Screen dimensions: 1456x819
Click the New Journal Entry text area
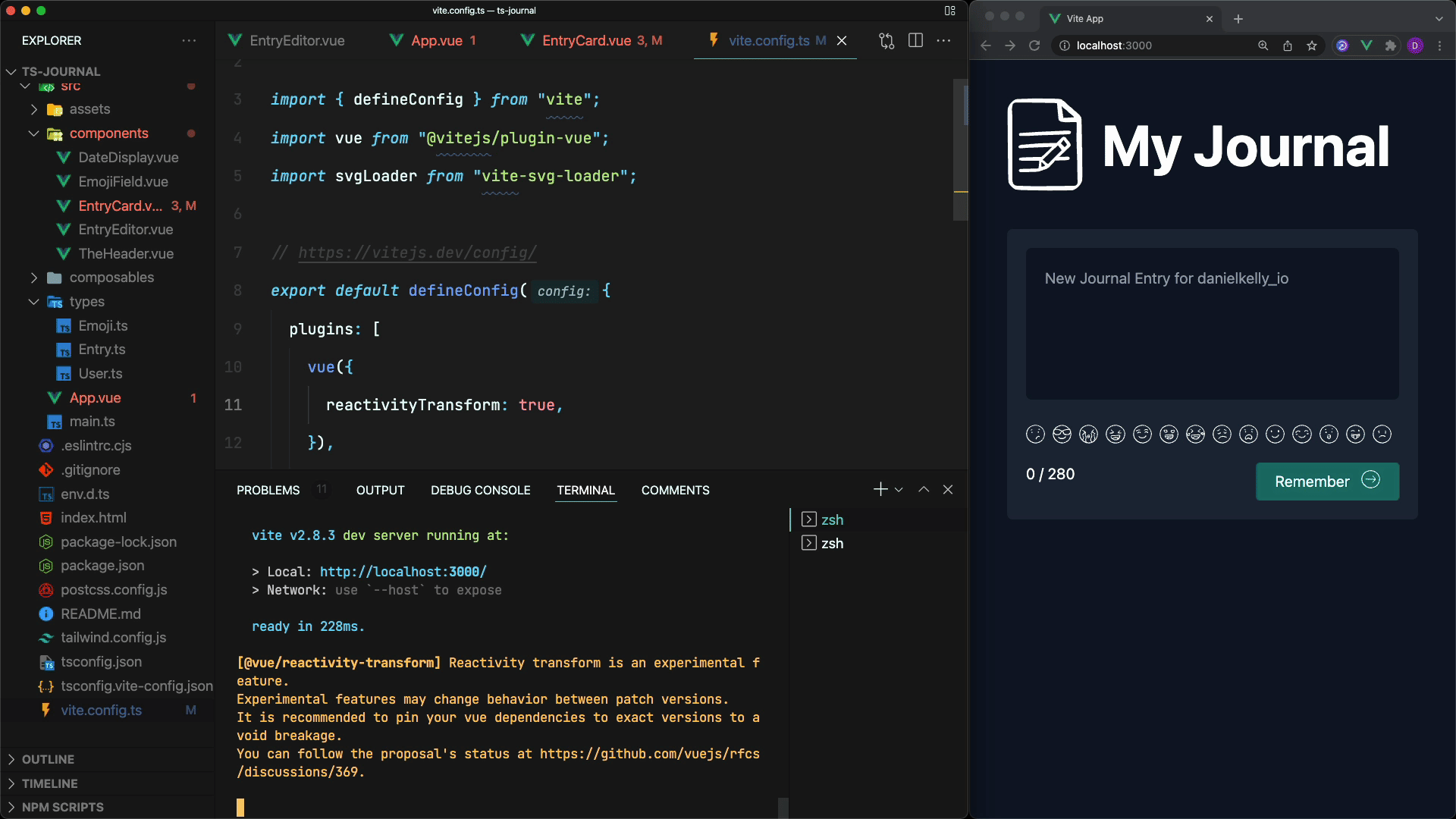[x=1212, y=324]
